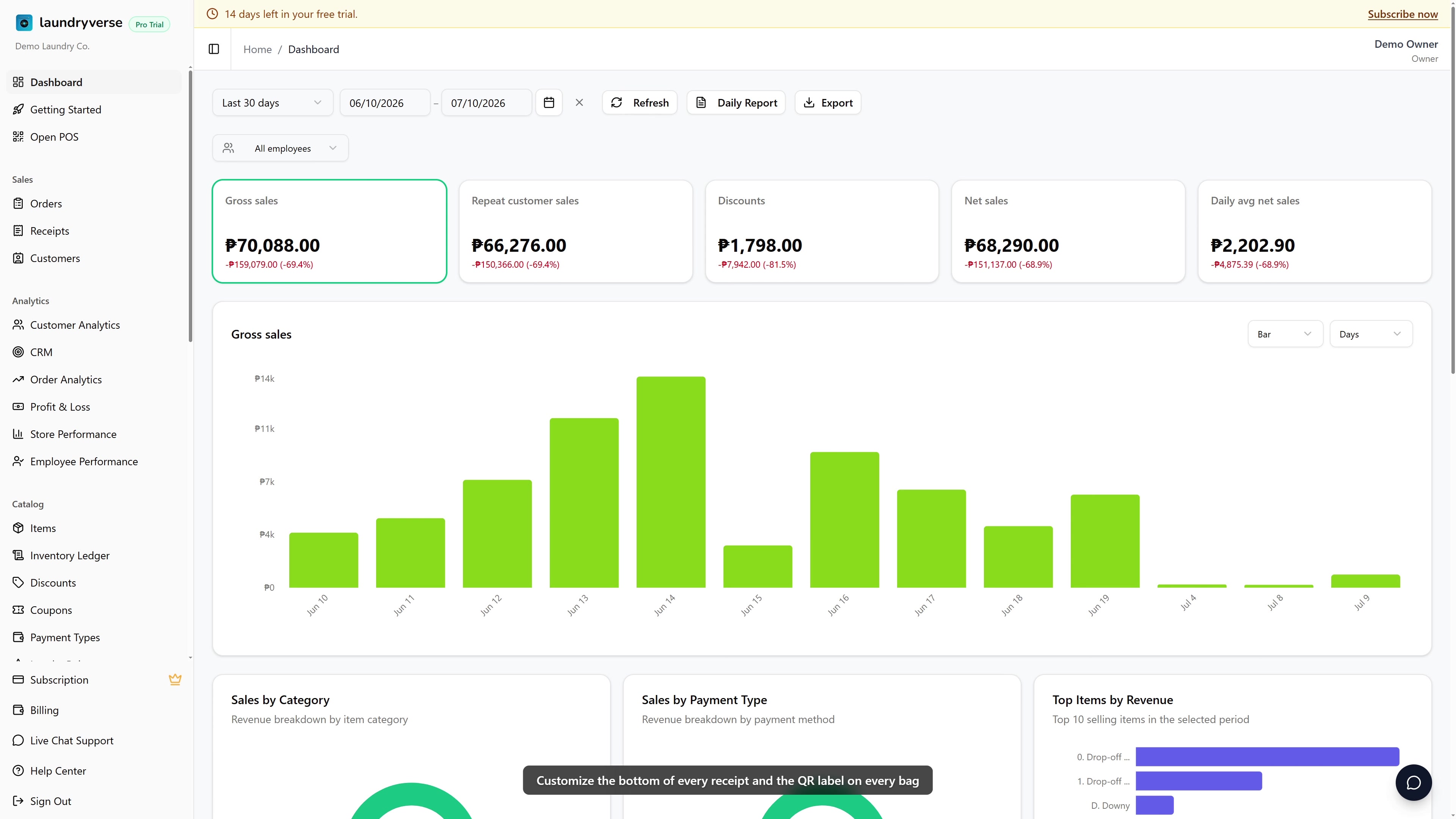Image resolution: width=1456 pixels, height=819 pixels.
Task: Open the Days grouping dropdown
Action: click(x=1371, y=334)
